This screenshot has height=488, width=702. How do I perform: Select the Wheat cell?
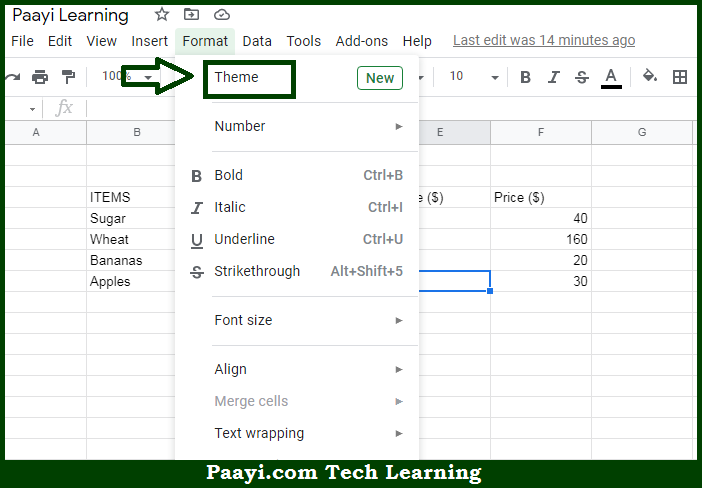(131, 239)
